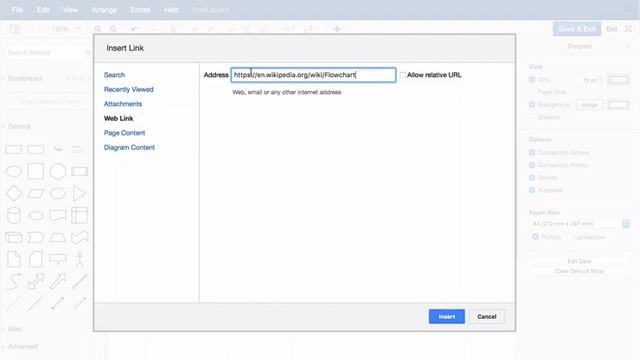Select the internal storage grid shape
Viewport: 640px width, 360px height.
tap(80, 216)
